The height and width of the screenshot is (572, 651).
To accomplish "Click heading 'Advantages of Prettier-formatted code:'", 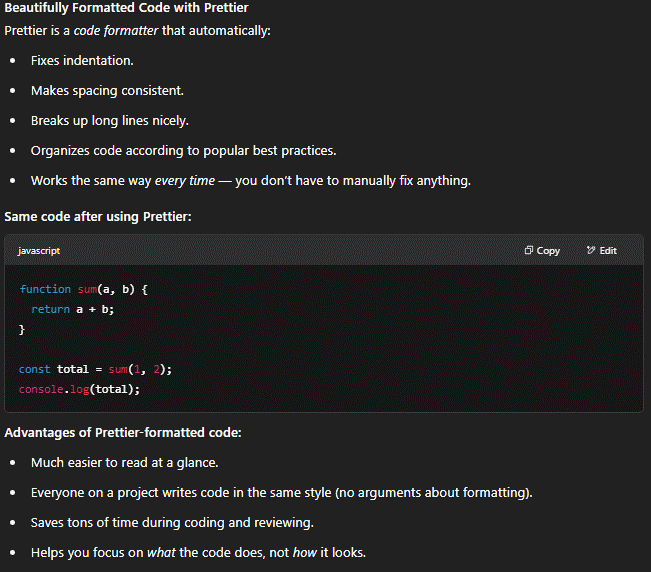I will click(123, 433).
